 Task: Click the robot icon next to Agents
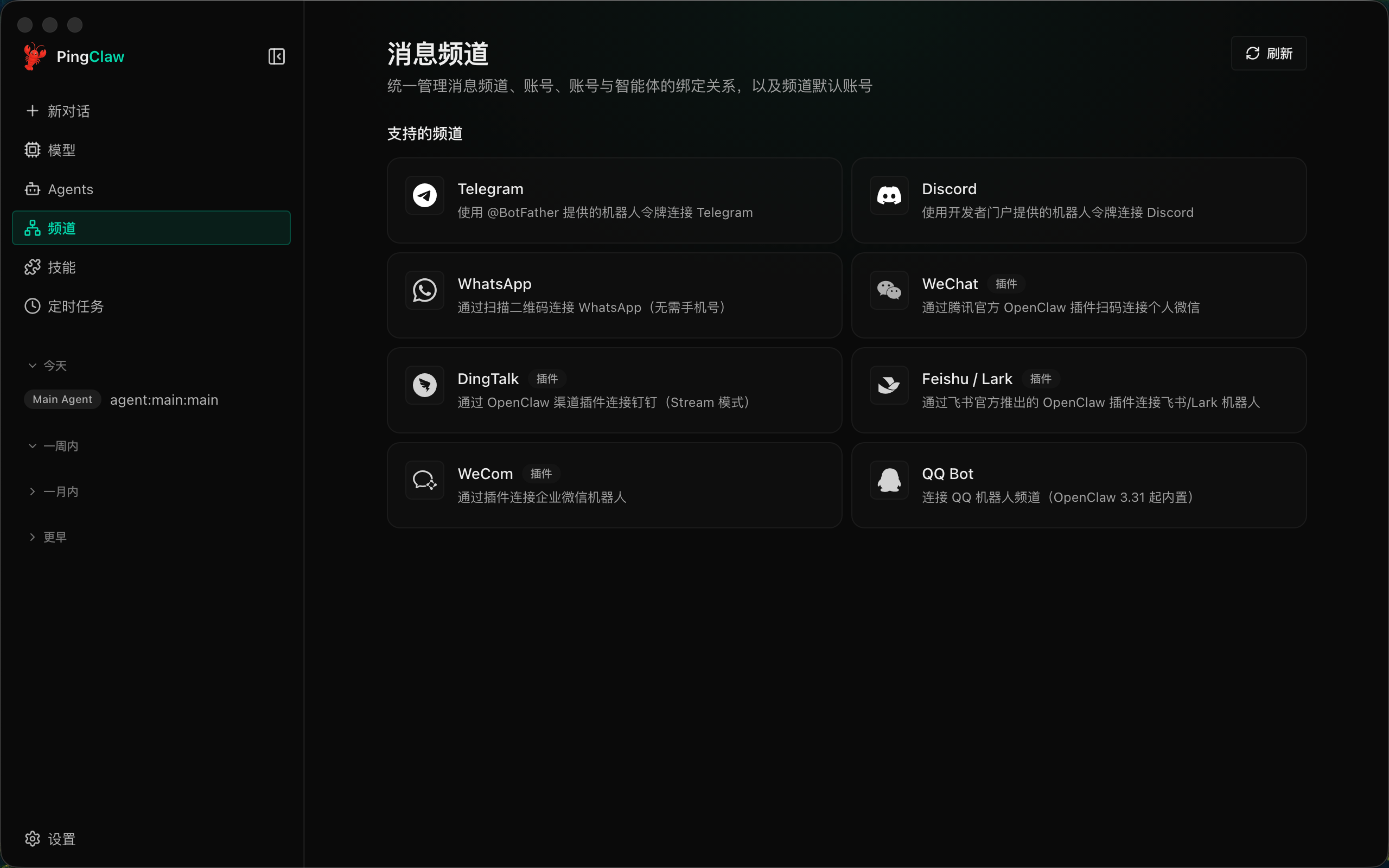pyautogui.click(x=32, y=189)
